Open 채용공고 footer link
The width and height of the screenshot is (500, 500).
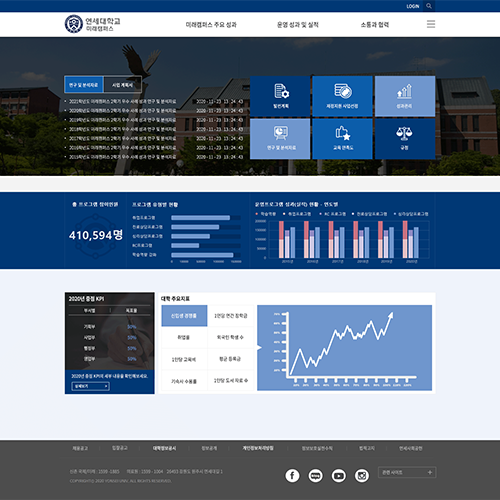click(x=80, y=448)
